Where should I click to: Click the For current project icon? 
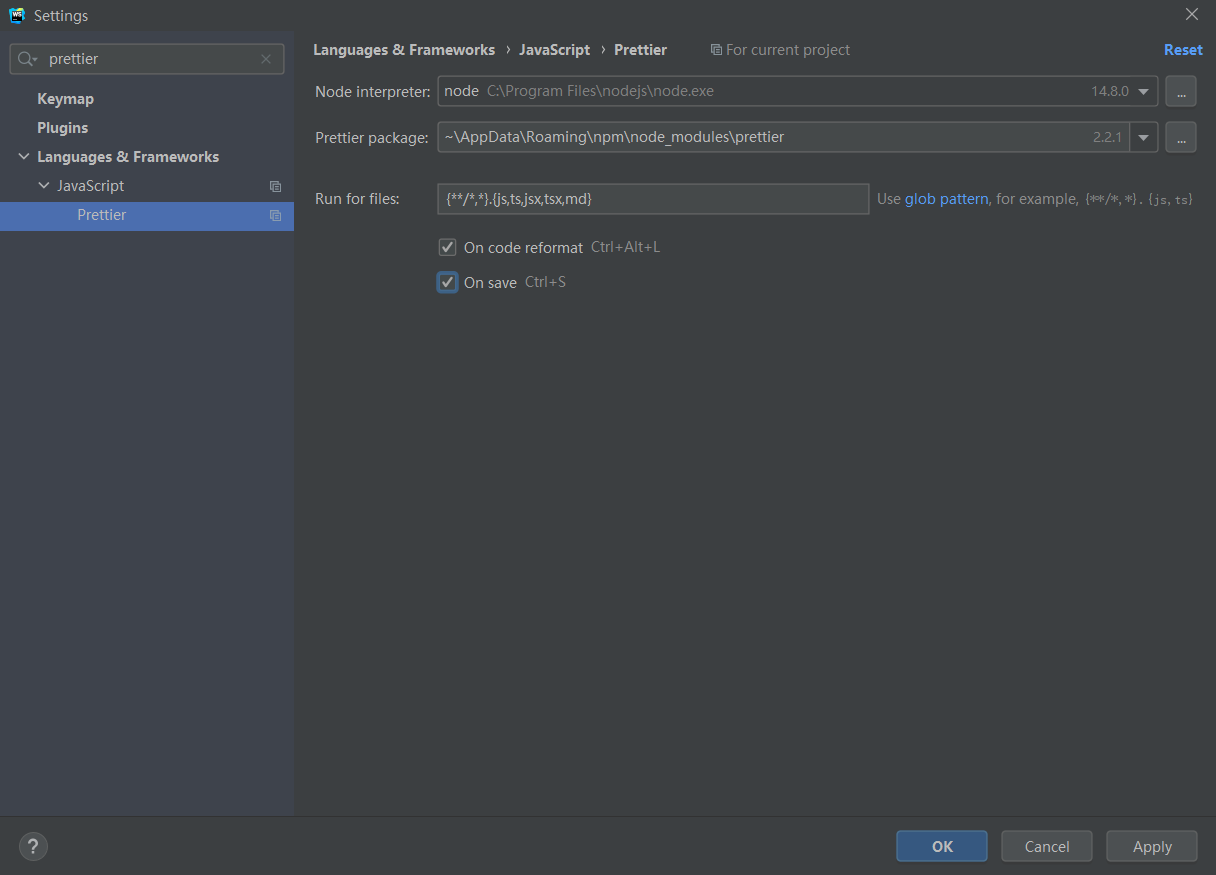(x=716, y=50)
